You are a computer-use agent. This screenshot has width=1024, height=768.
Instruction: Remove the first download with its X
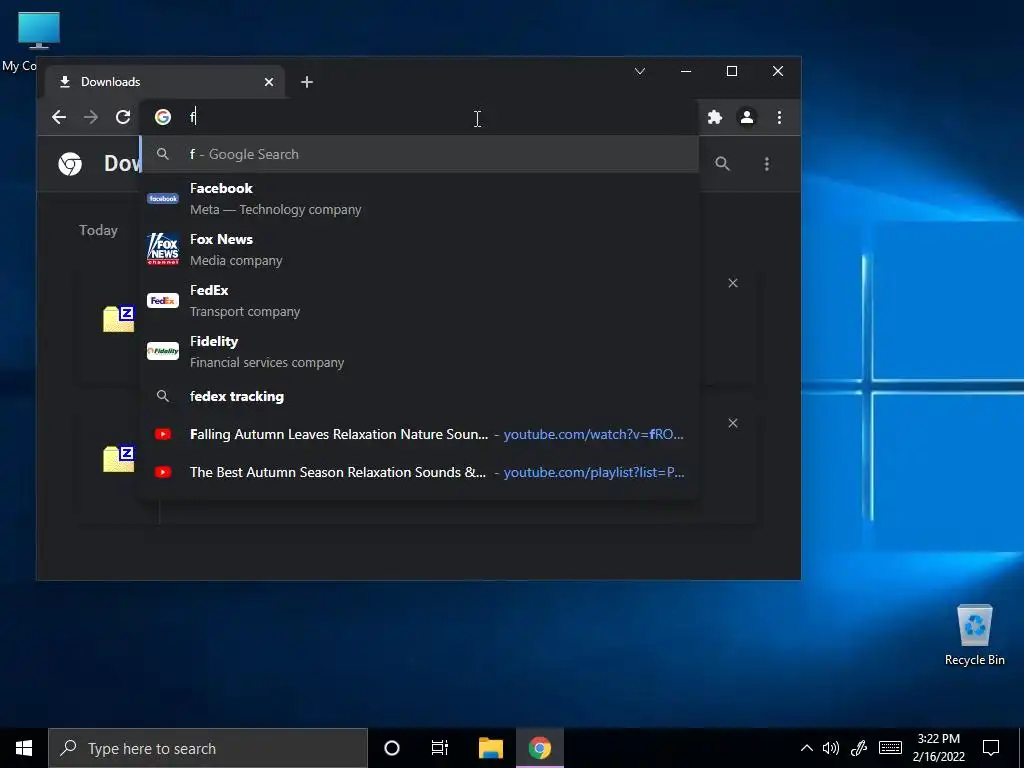pyautogui.click(x=733, y=283)
